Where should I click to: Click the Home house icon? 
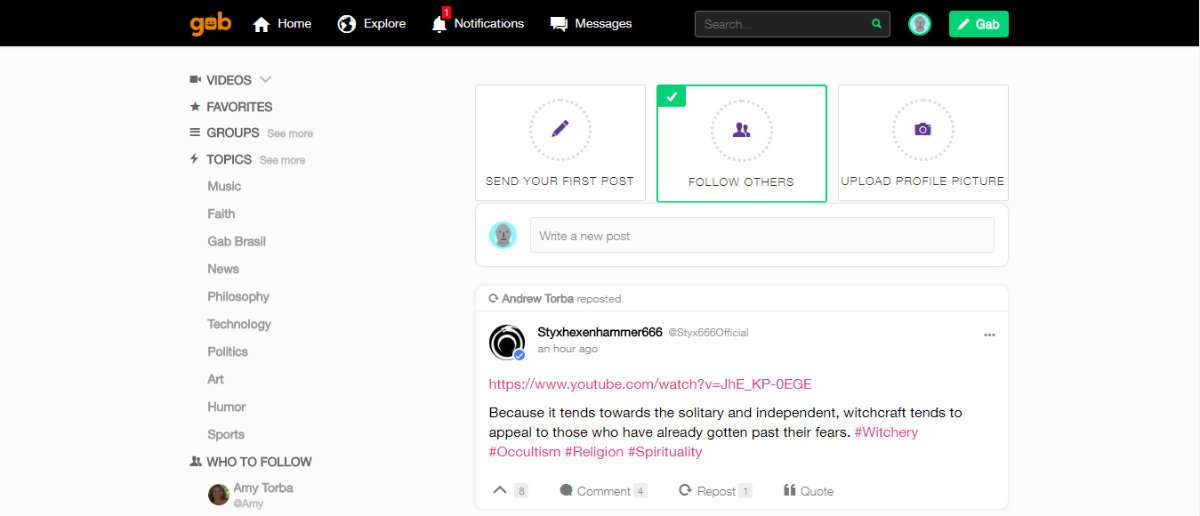point(262,24)
